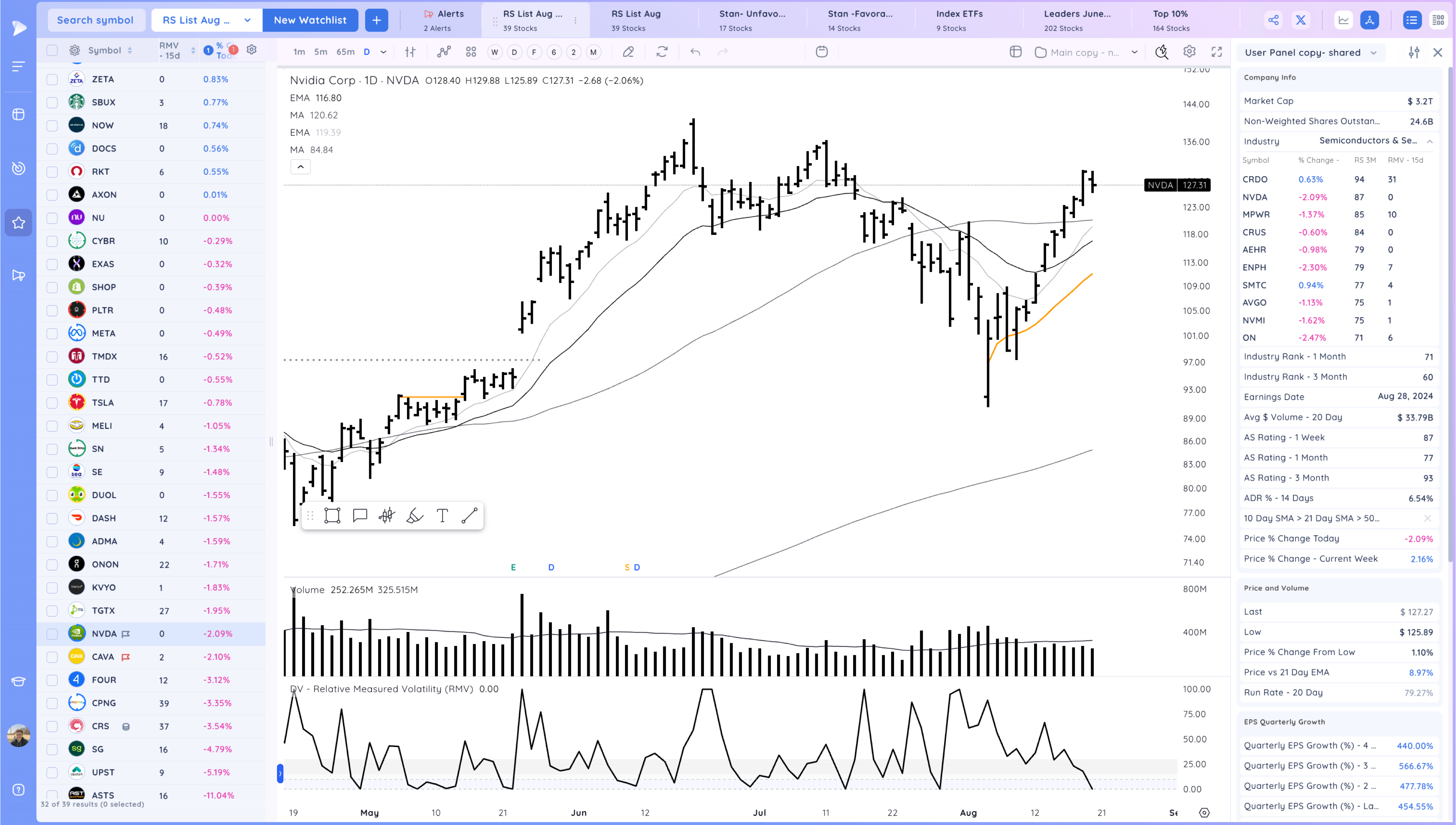Screen dimensions: 1456x825
Task: Tick the checkbox next to PLTR
Action: point(52,311)
